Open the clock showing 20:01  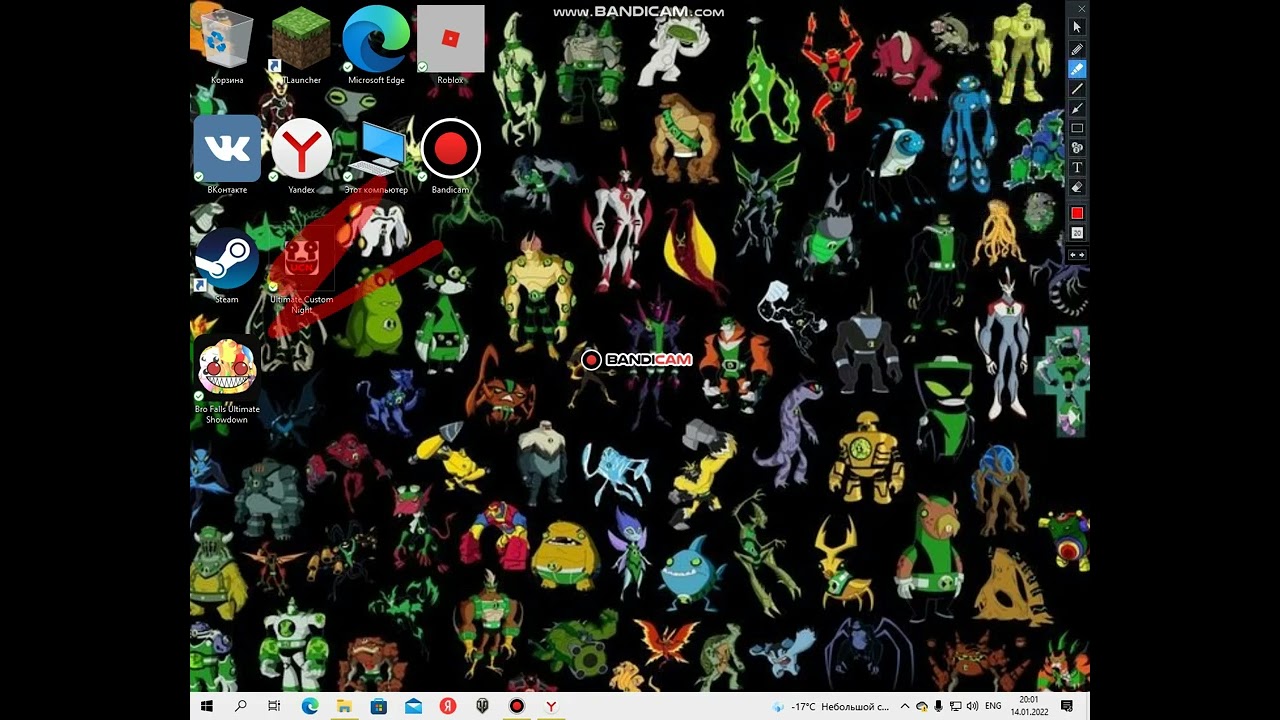(x=1029, y=706)
